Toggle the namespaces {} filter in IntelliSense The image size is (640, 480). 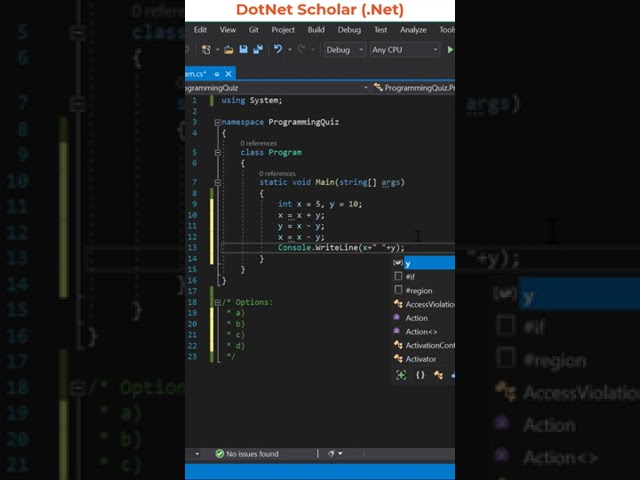click(x=420, y=375)
